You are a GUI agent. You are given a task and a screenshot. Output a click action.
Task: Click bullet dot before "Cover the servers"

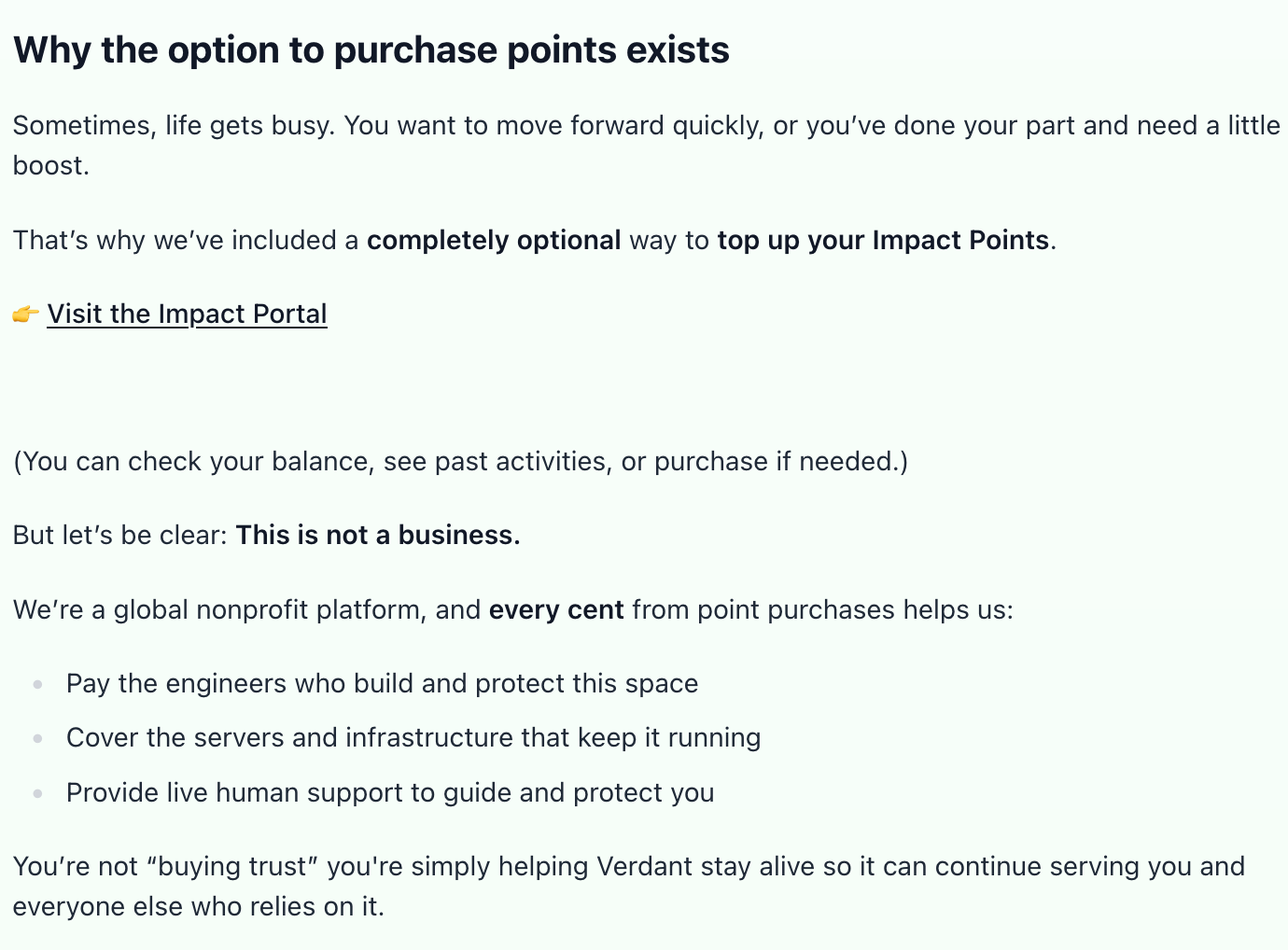37,738
